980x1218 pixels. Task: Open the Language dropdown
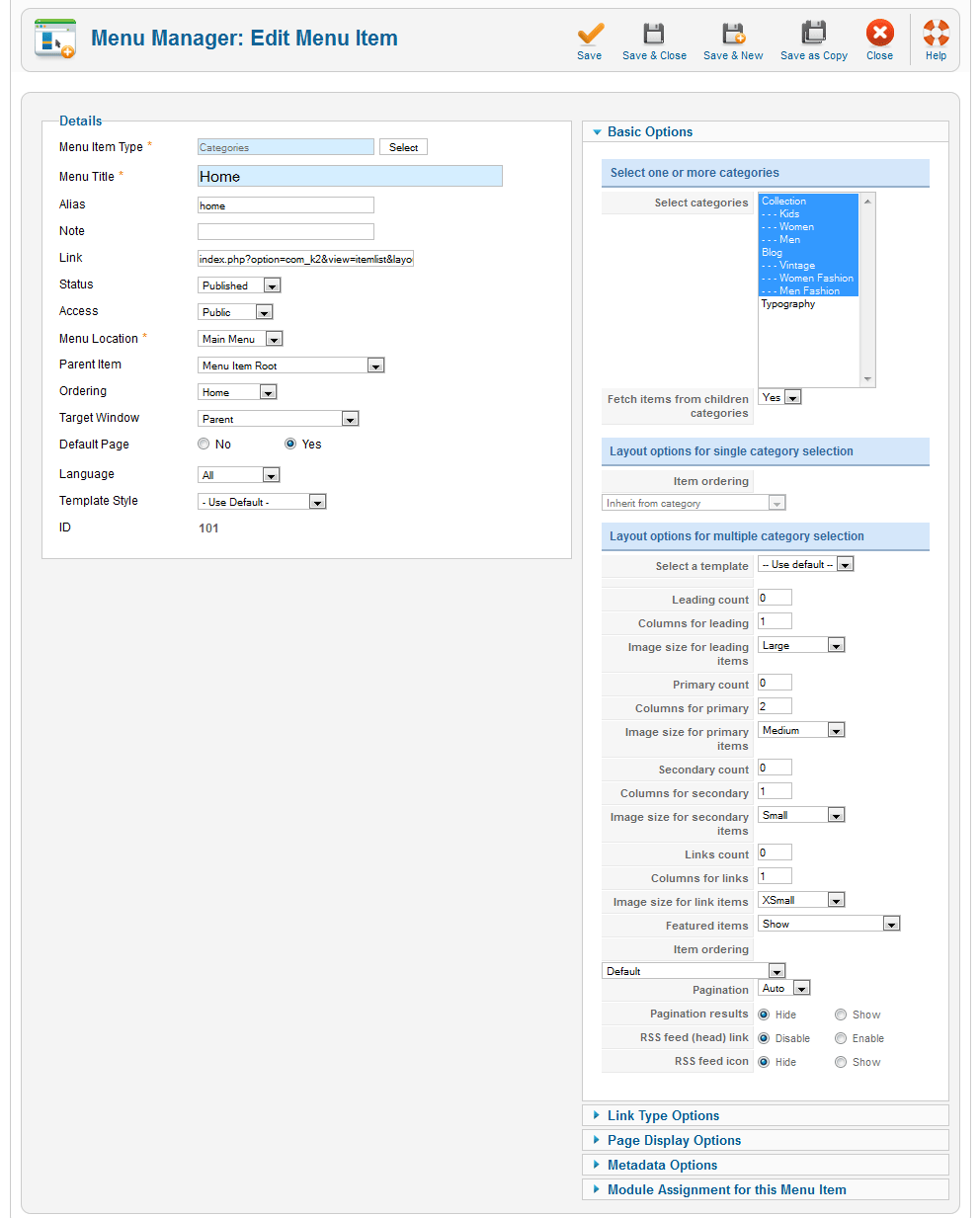tap(238, 475)
